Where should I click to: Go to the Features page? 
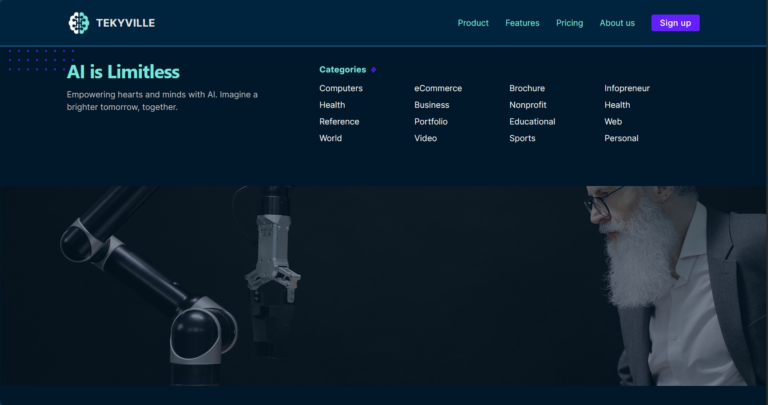pos(522,23)
